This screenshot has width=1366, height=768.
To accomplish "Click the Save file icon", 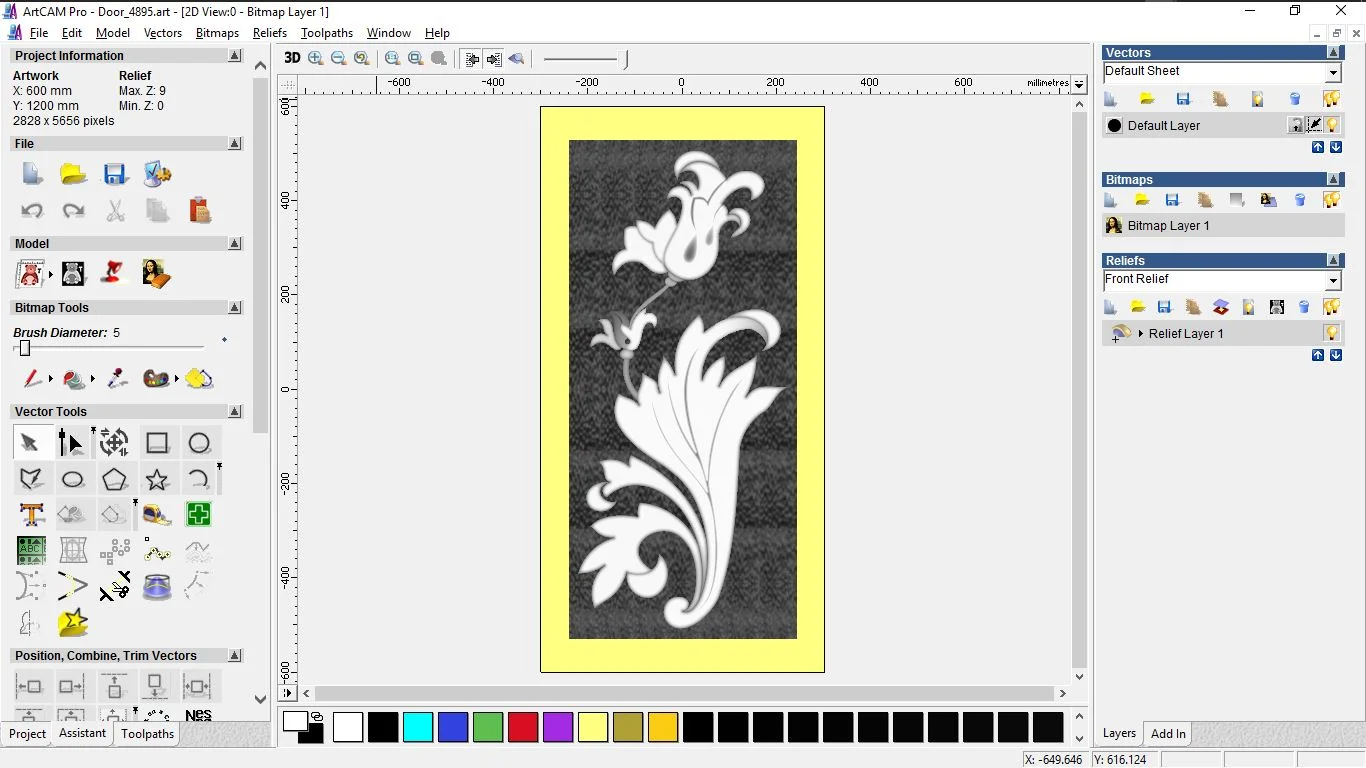I will coord(115,175).
